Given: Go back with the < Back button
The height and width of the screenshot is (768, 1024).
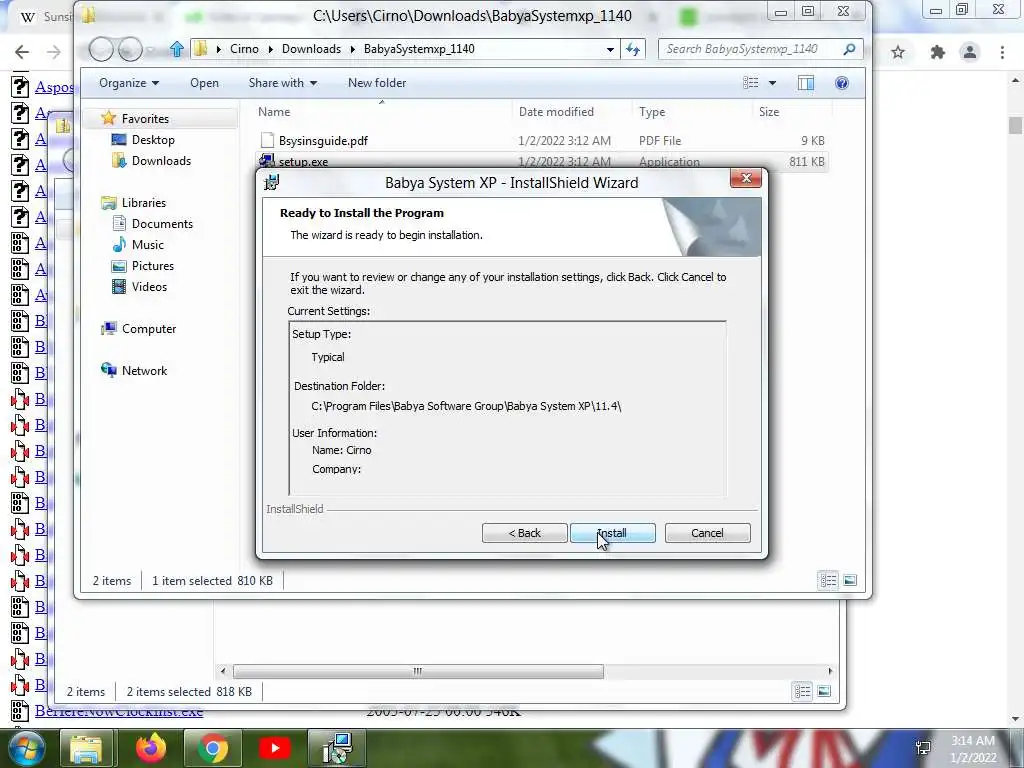Looking at the screenshot, I should [524, 533].
